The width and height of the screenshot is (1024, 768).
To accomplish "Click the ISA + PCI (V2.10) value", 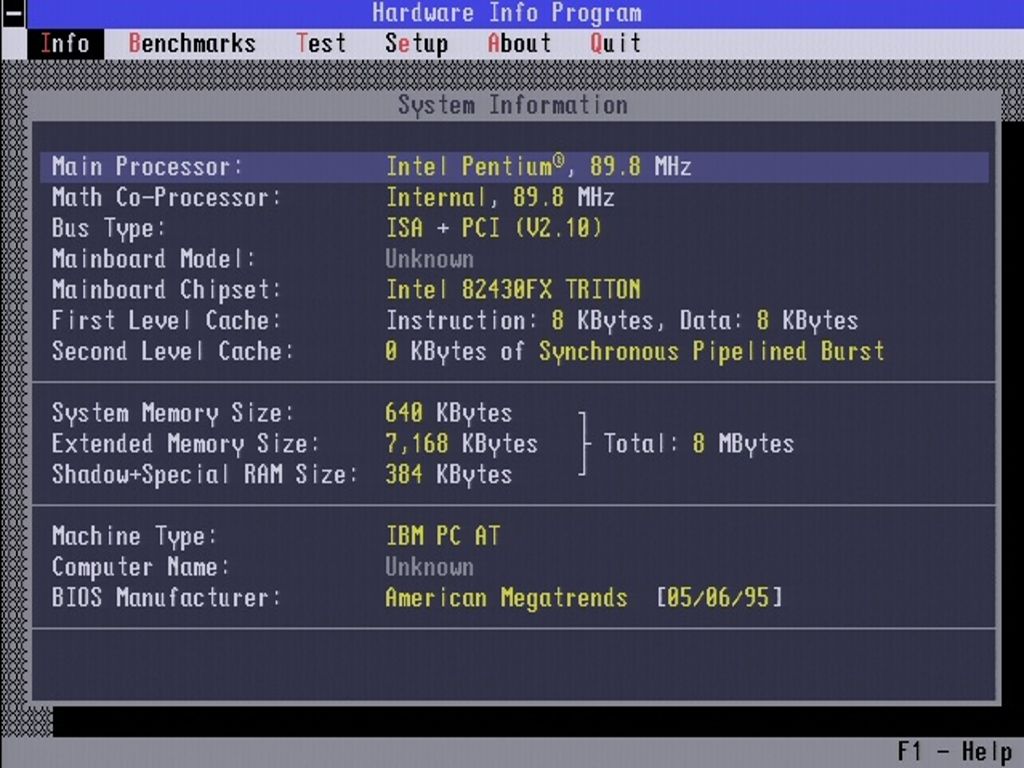I will [x=494, y=228].
